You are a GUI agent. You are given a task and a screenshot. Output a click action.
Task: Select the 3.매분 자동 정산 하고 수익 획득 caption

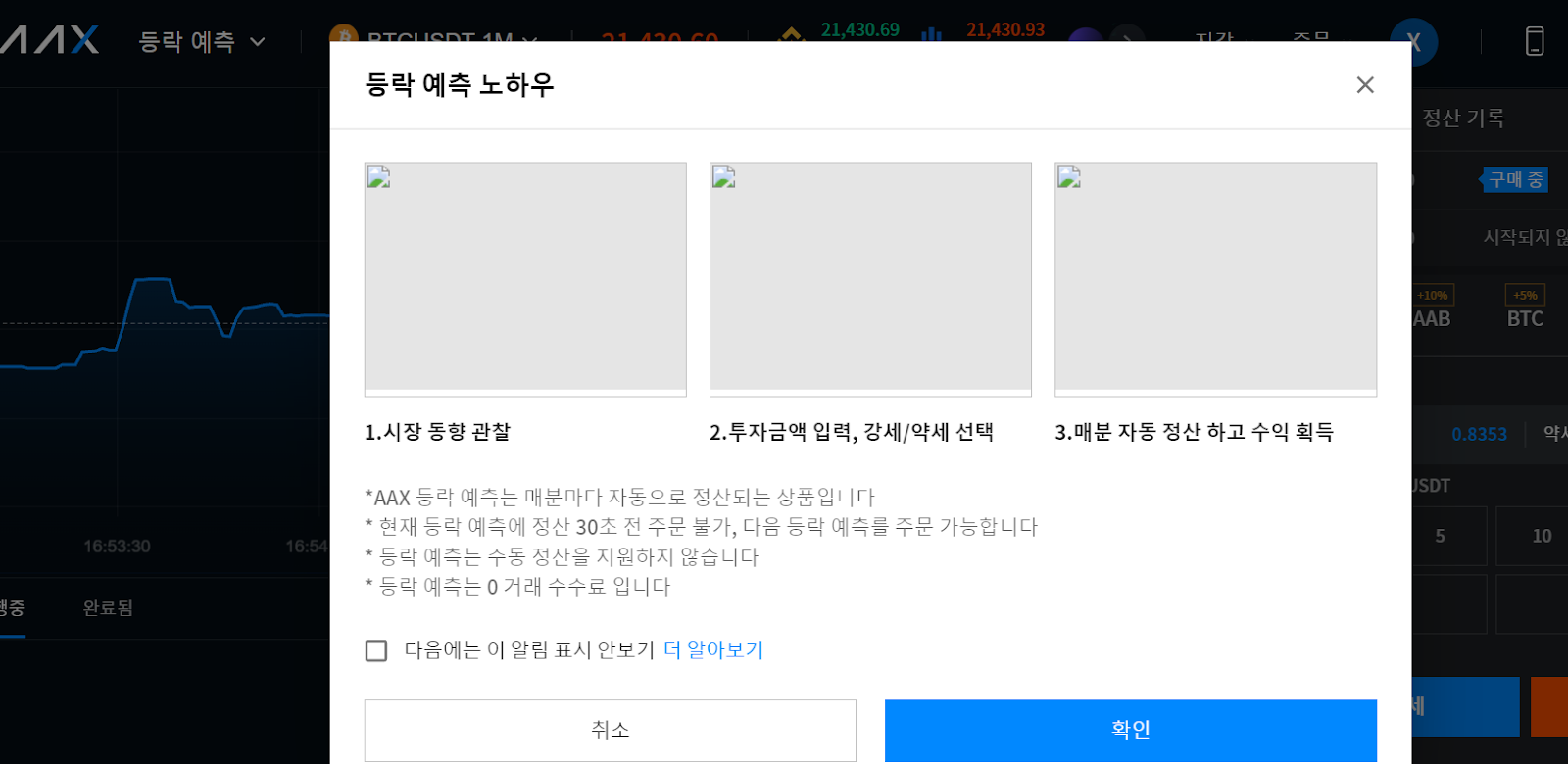point(1194,432)
